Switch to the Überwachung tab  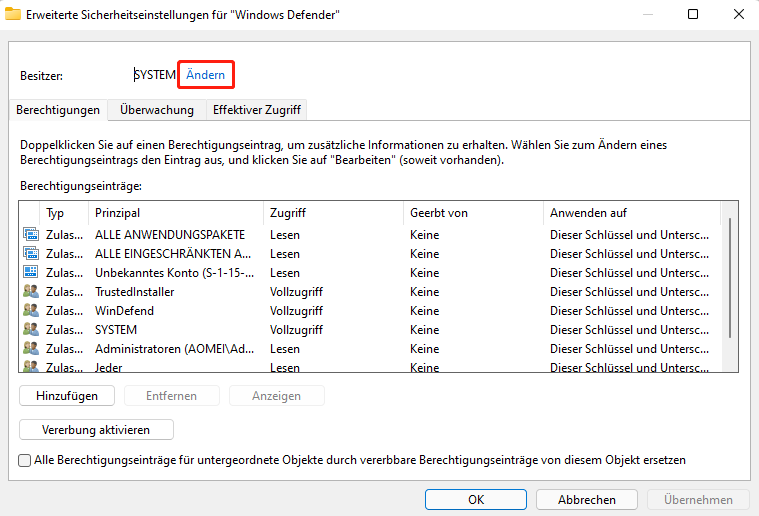[157, 110]
